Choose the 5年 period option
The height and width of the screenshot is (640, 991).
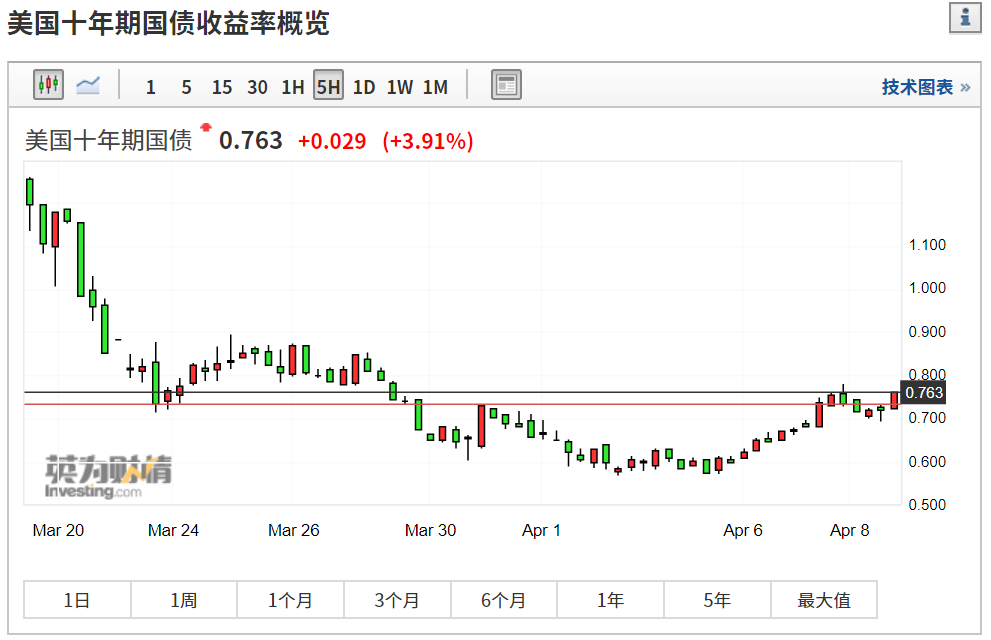pos(716,599)
